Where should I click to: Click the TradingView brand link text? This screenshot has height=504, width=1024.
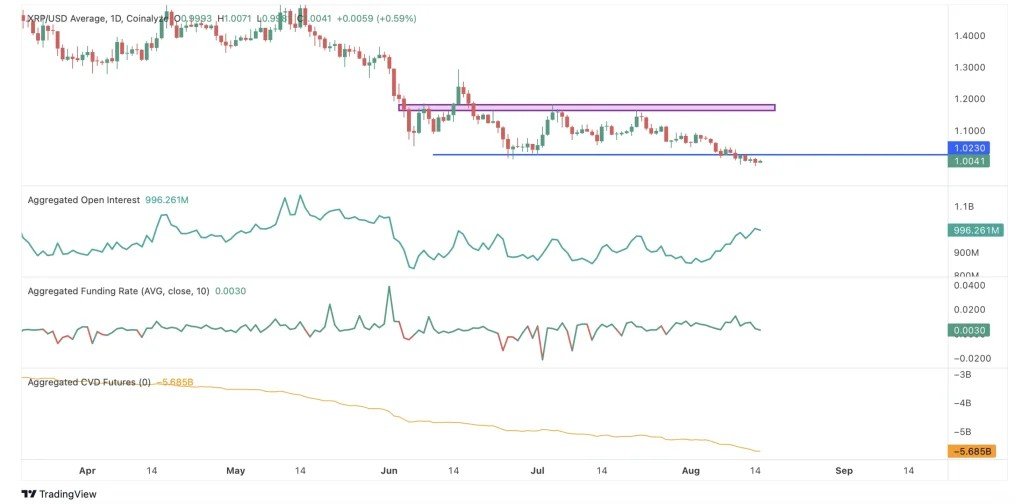(x=68, y=494)
